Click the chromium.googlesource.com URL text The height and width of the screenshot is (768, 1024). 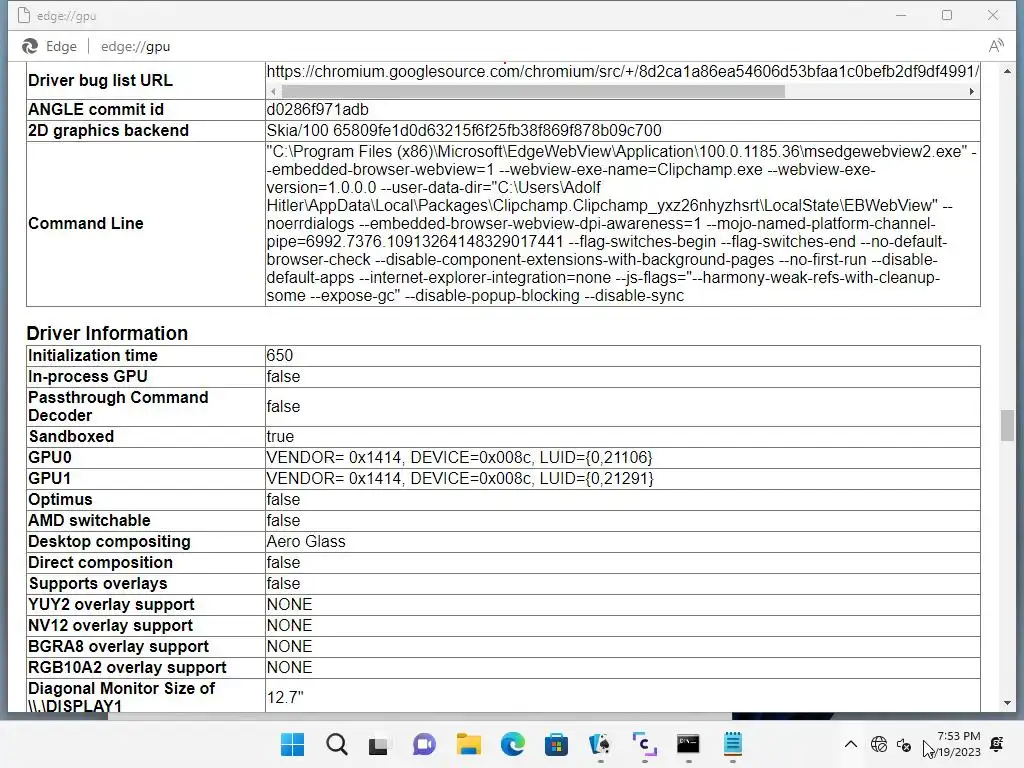coord(622,71)
